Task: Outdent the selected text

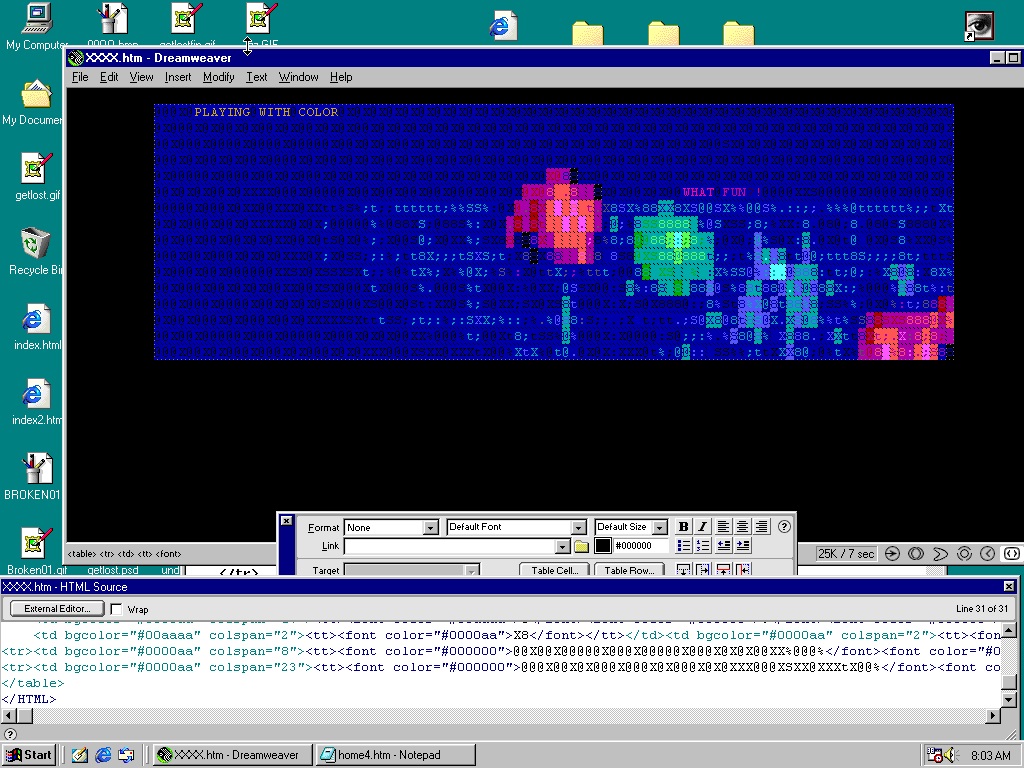Action: (x=724, y=545)
